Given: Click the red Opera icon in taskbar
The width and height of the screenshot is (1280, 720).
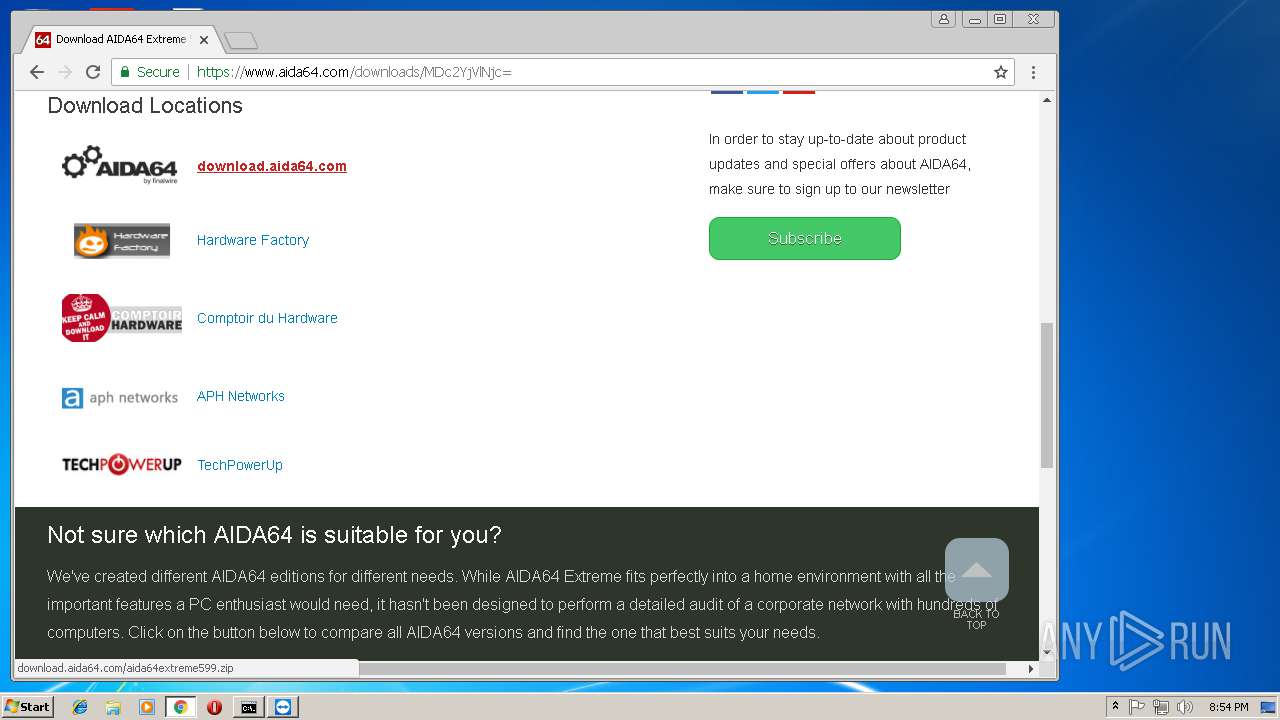Looking at the screenshot, I should [214, 707].
